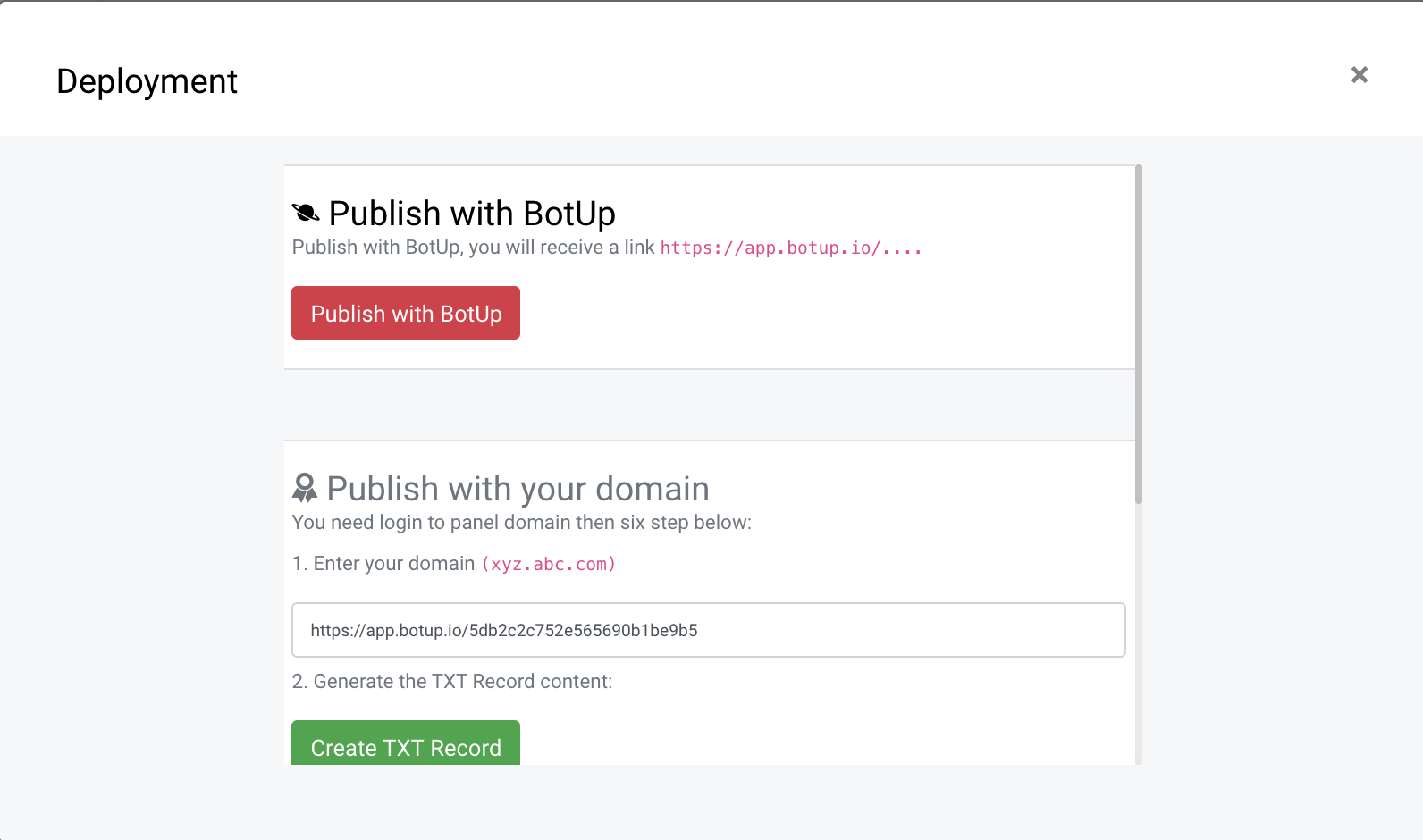Viewport: 1423px width, 840px height.
Task: Click the Publish with BotUp heading
Action: click(472, 214)
